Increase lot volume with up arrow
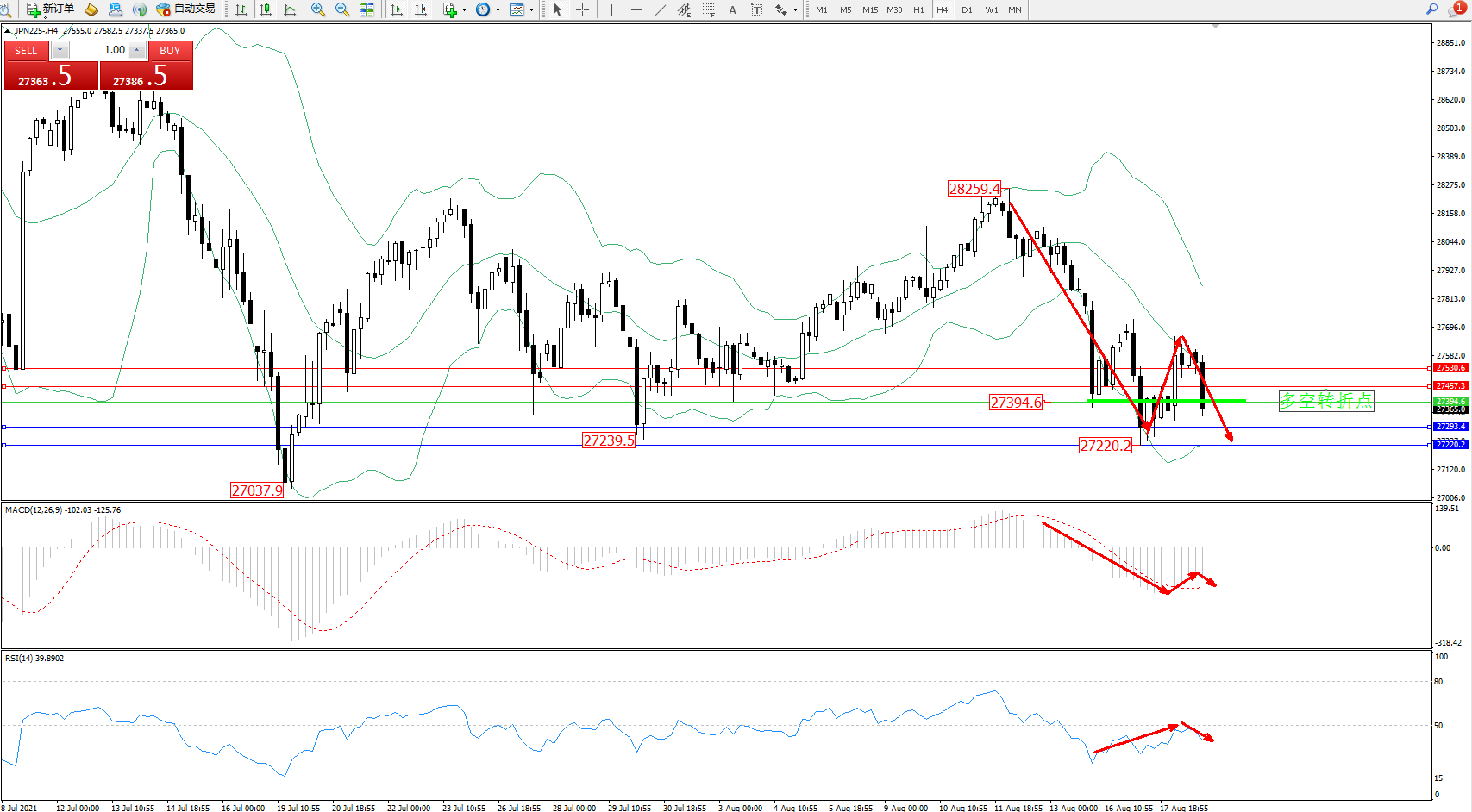 click(x=136, y=50)
